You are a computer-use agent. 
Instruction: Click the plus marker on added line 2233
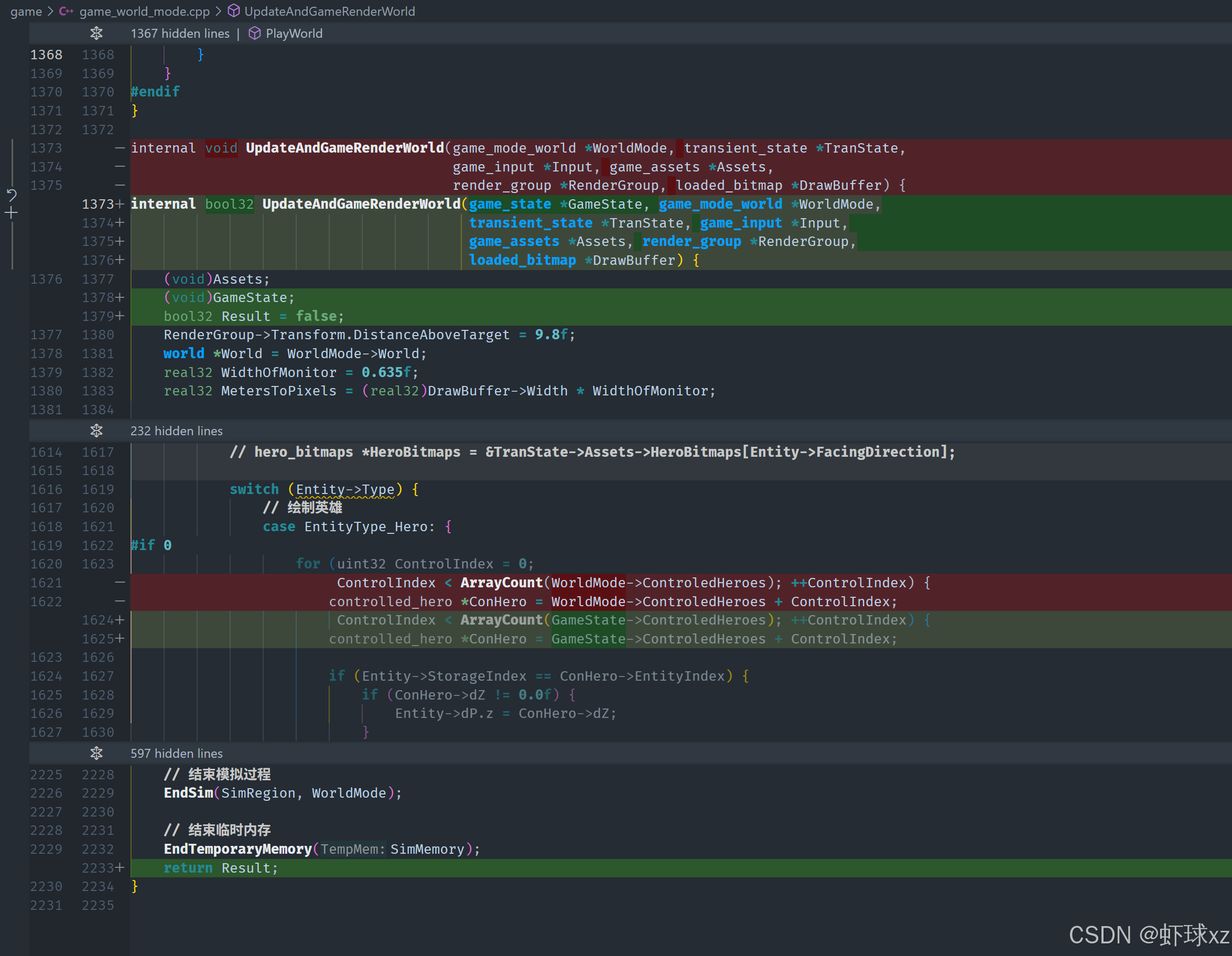click(x=120, y=868)
